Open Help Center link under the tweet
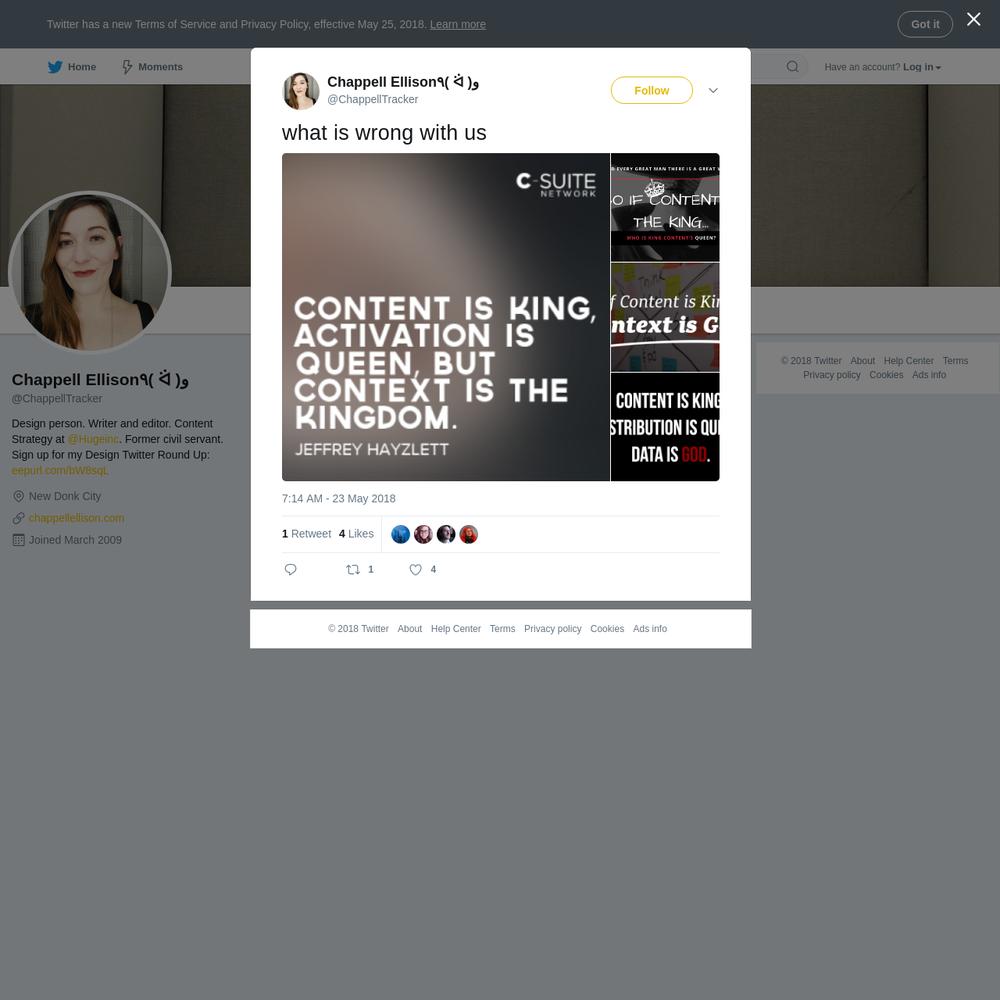 point(455,629)
